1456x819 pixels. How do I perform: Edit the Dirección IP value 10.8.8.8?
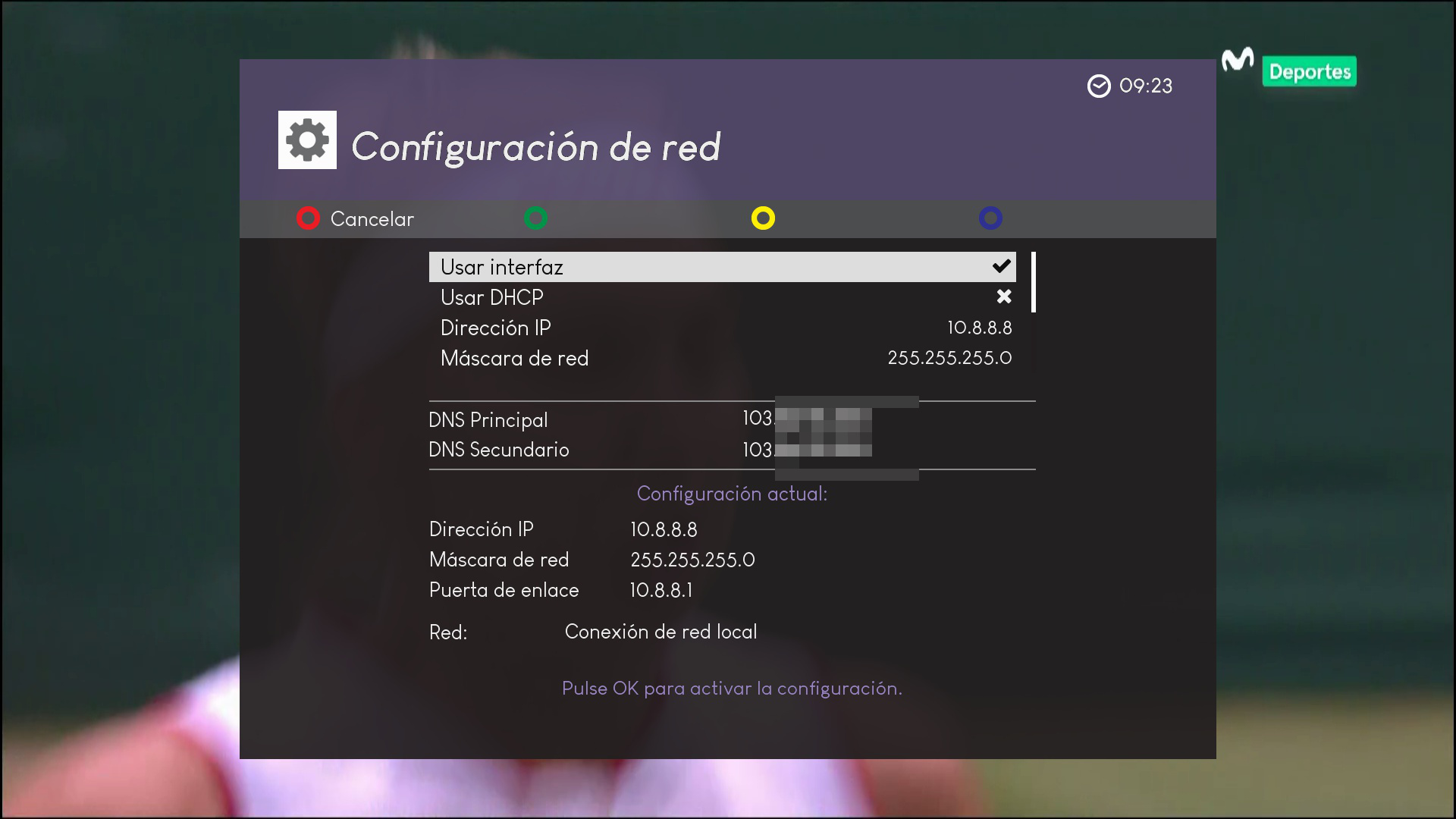(979, 328)
